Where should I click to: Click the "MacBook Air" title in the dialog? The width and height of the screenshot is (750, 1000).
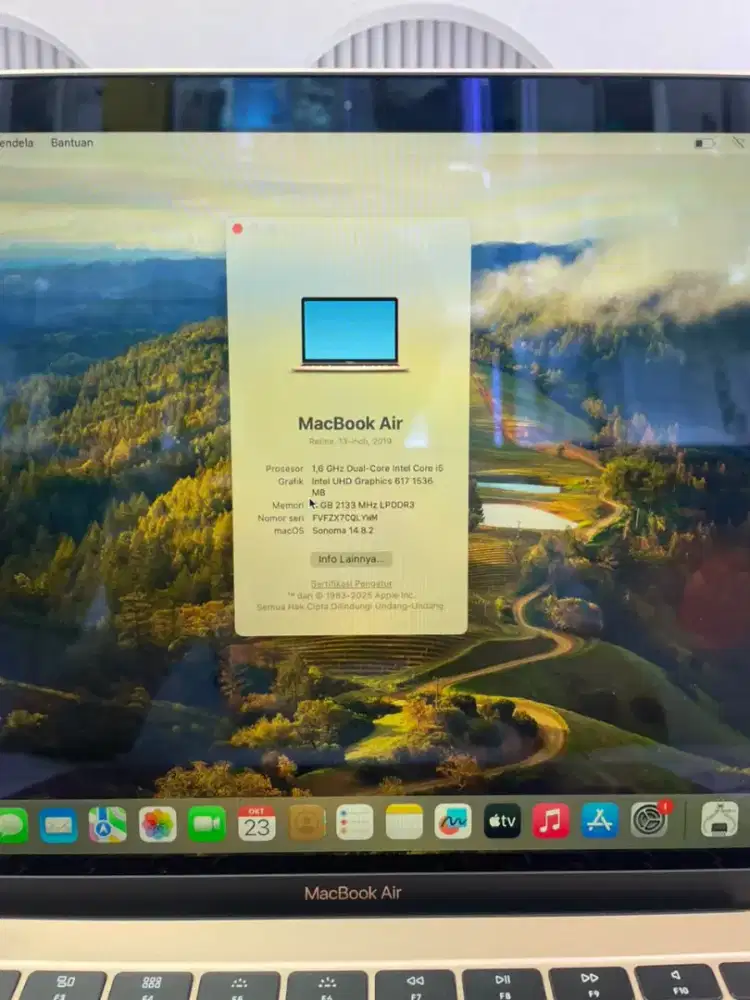[350, 423]
